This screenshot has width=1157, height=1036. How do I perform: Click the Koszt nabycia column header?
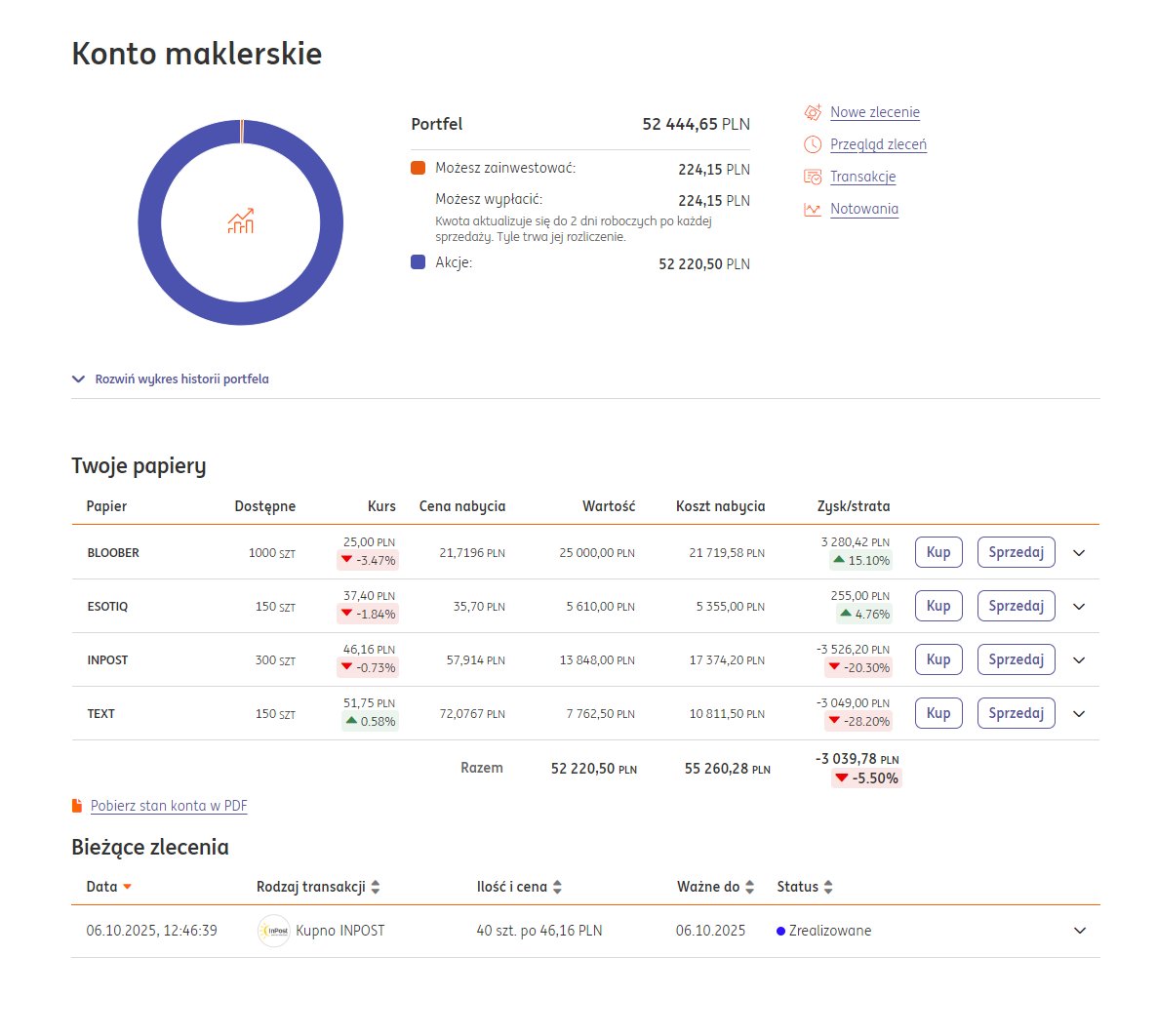pyautogui.click(x=720, y=506)
